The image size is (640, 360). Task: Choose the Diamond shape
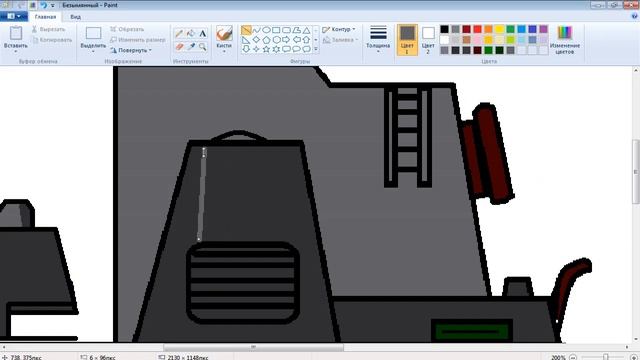tap(256, 40)
